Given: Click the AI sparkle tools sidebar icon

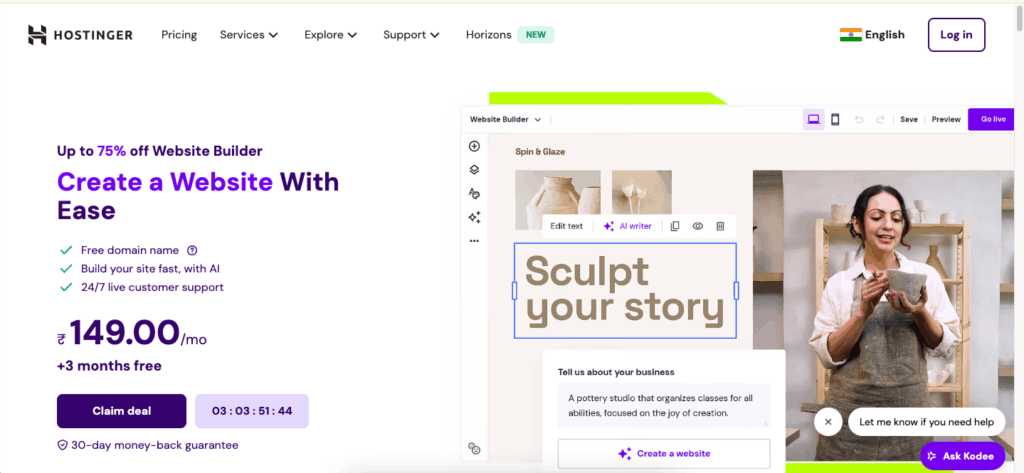Looking at the screenshot, I should coord(474,217).
